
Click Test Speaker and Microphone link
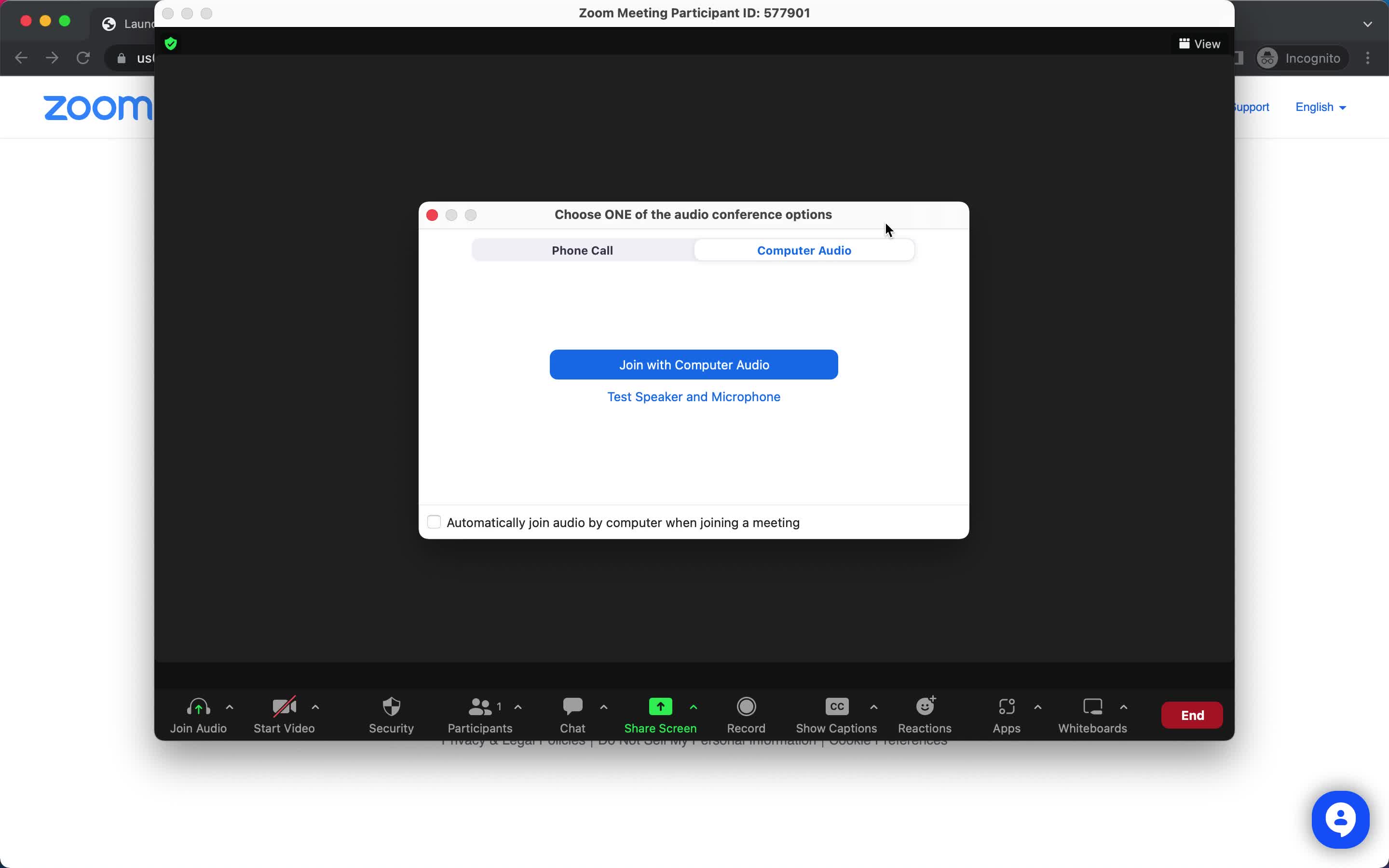(x=694, y=396)
